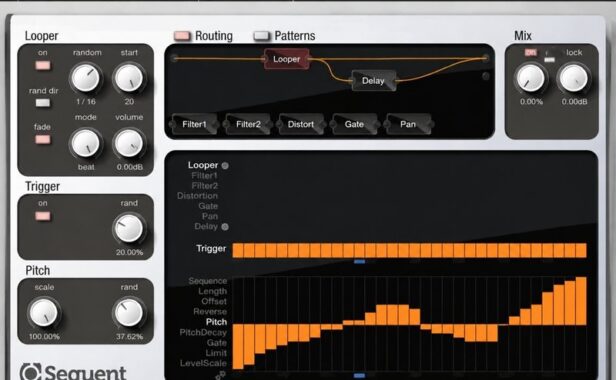This screenshot has width=616, height=380.
Task: Toggle the Trigger on switch
Action: (43, 216)
